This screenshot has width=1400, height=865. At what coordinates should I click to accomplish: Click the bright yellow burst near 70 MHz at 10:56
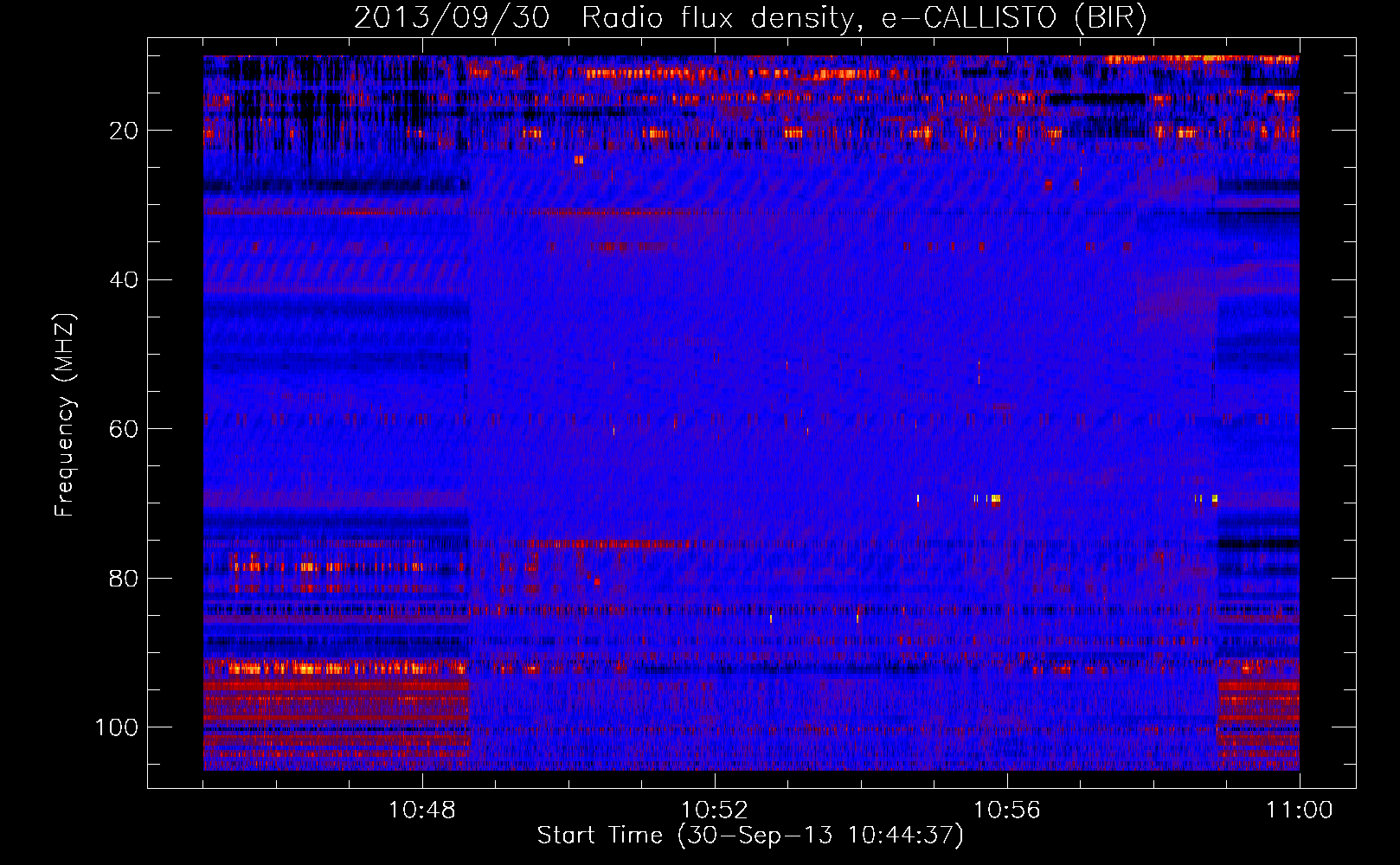click(995, 498)
